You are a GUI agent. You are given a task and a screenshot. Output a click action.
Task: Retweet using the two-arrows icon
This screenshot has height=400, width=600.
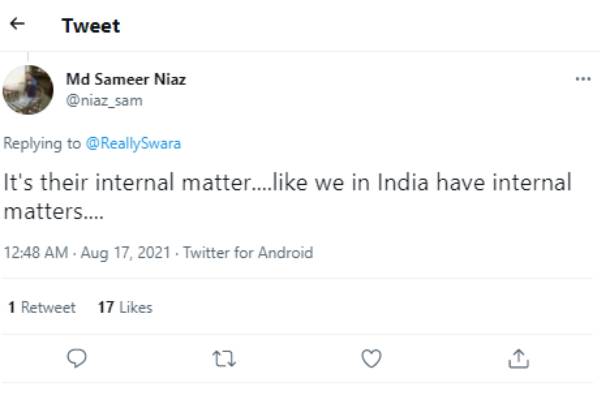(224, 359)
